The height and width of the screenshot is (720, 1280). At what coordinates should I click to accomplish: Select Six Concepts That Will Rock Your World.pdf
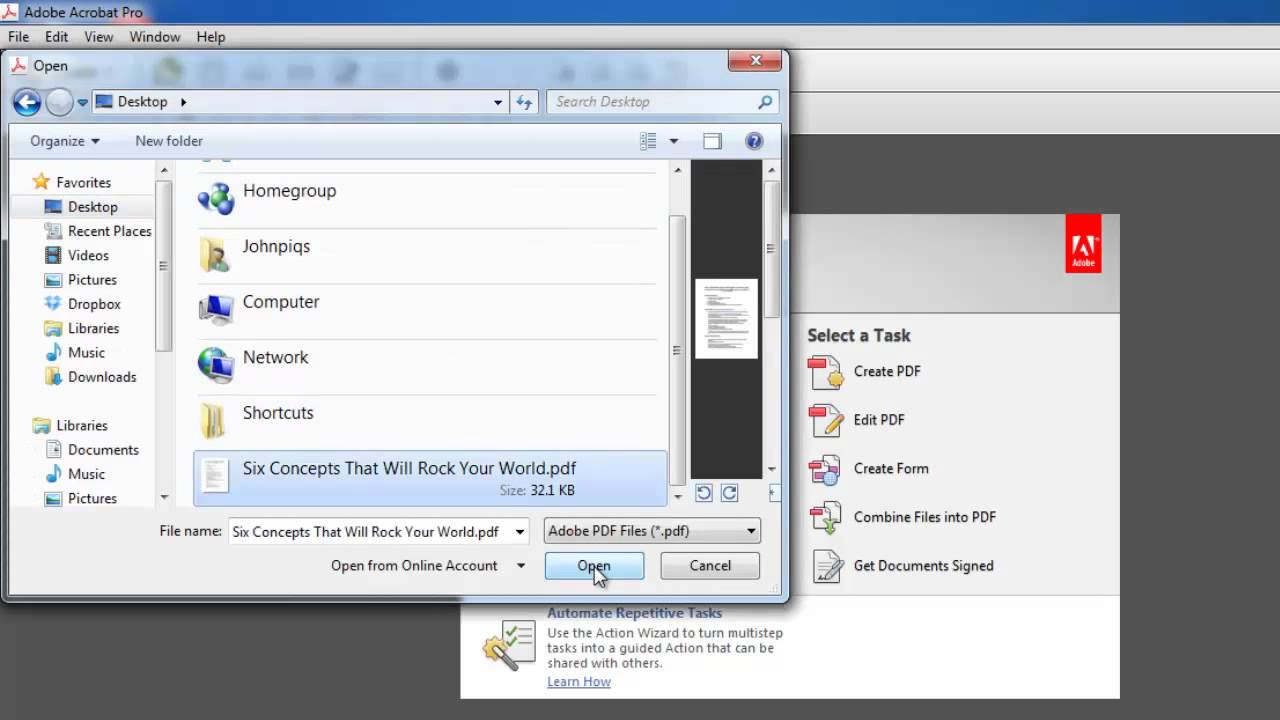430,478
